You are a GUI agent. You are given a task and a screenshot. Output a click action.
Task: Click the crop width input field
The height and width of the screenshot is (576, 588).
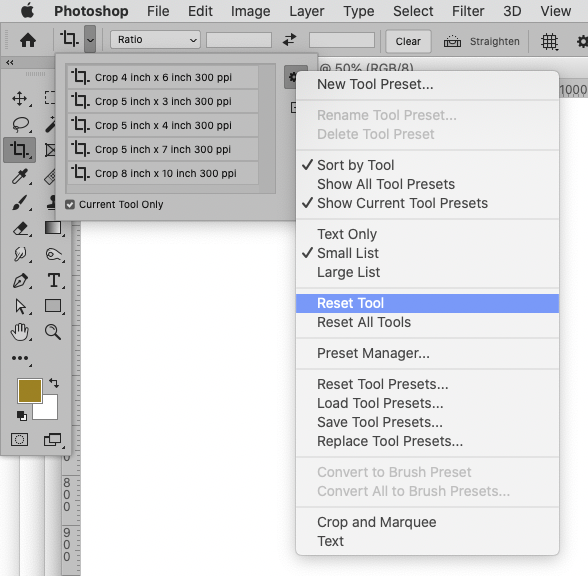pos(239,40)
